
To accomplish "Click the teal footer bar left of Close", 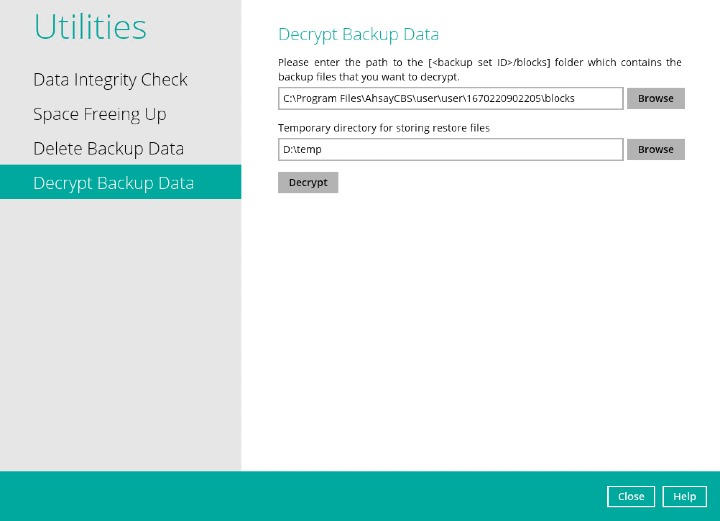I will coord(300,496).
